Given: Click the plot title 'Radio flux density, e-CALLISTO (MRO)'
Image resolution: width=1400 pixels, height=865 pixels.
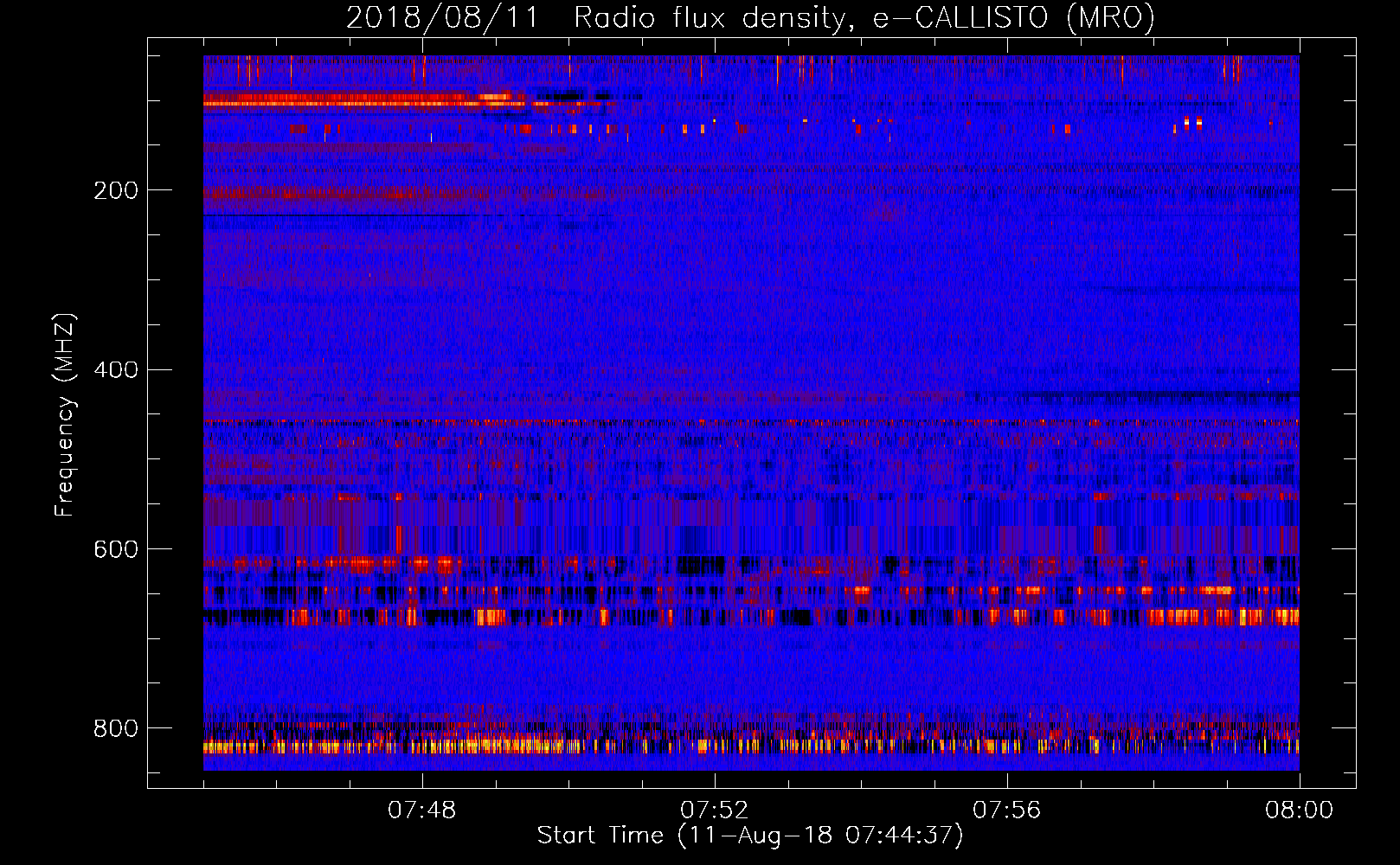Looking at the screenshot, I should tap(864, 17).
